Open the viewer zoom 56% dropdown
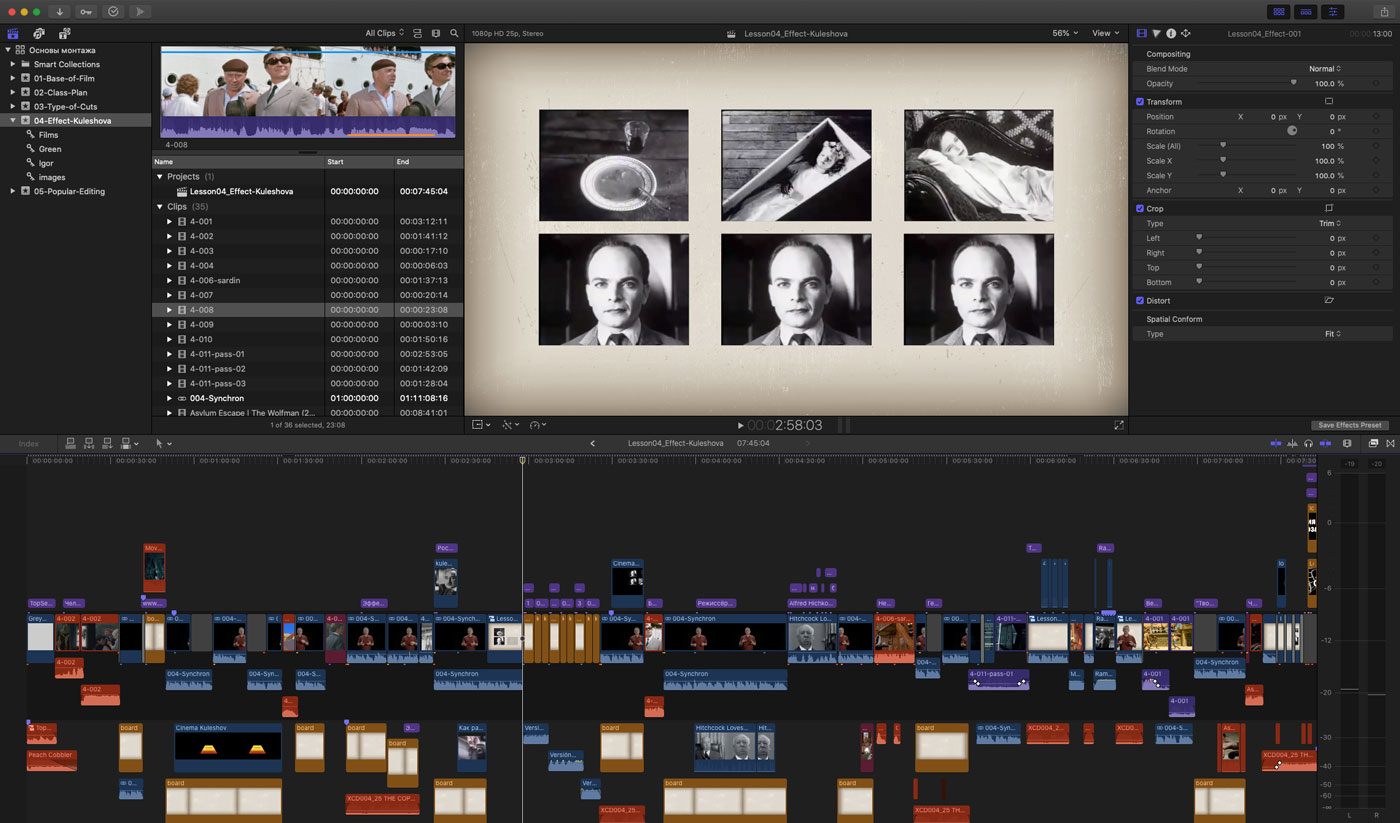Image resolution: width=1400 pixels, height=823 pixels. click(1065, 33)
